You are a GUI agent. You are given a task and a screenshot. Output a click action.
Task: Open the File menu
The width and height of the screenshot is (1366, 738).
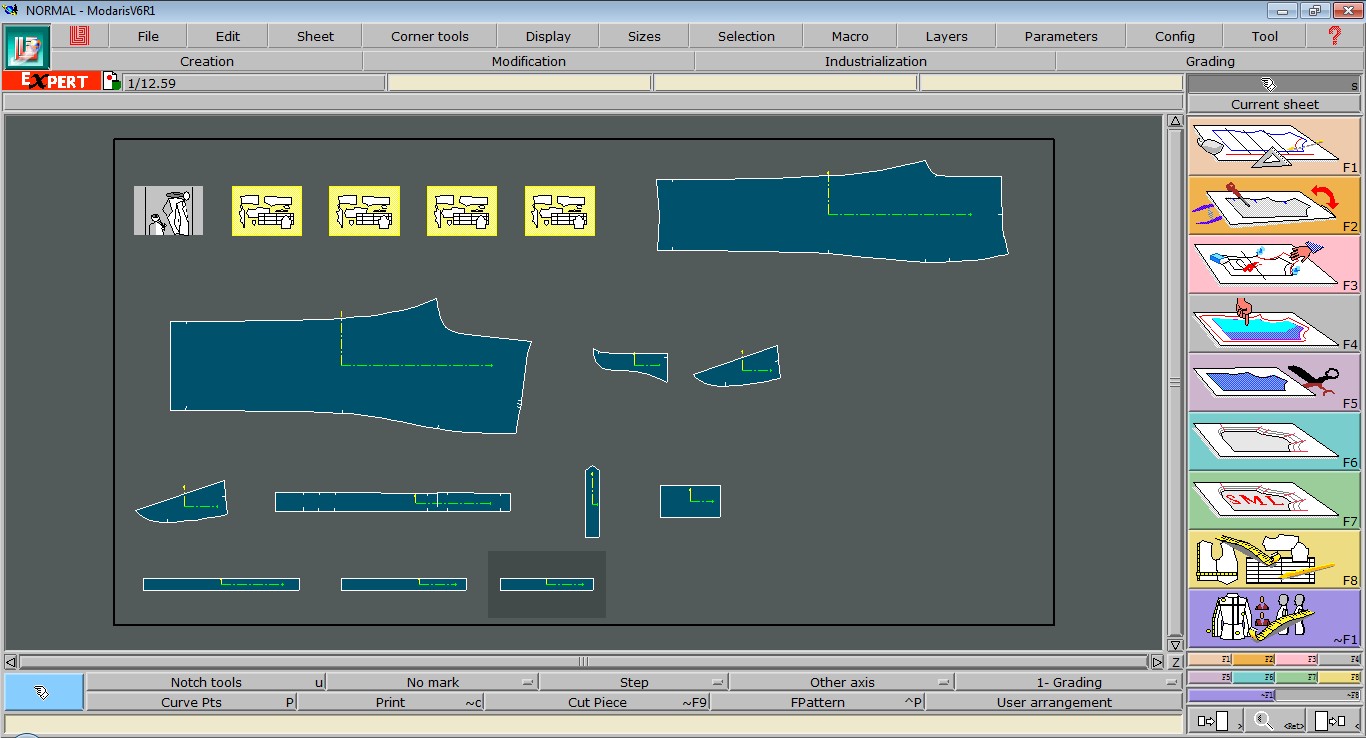148,36
